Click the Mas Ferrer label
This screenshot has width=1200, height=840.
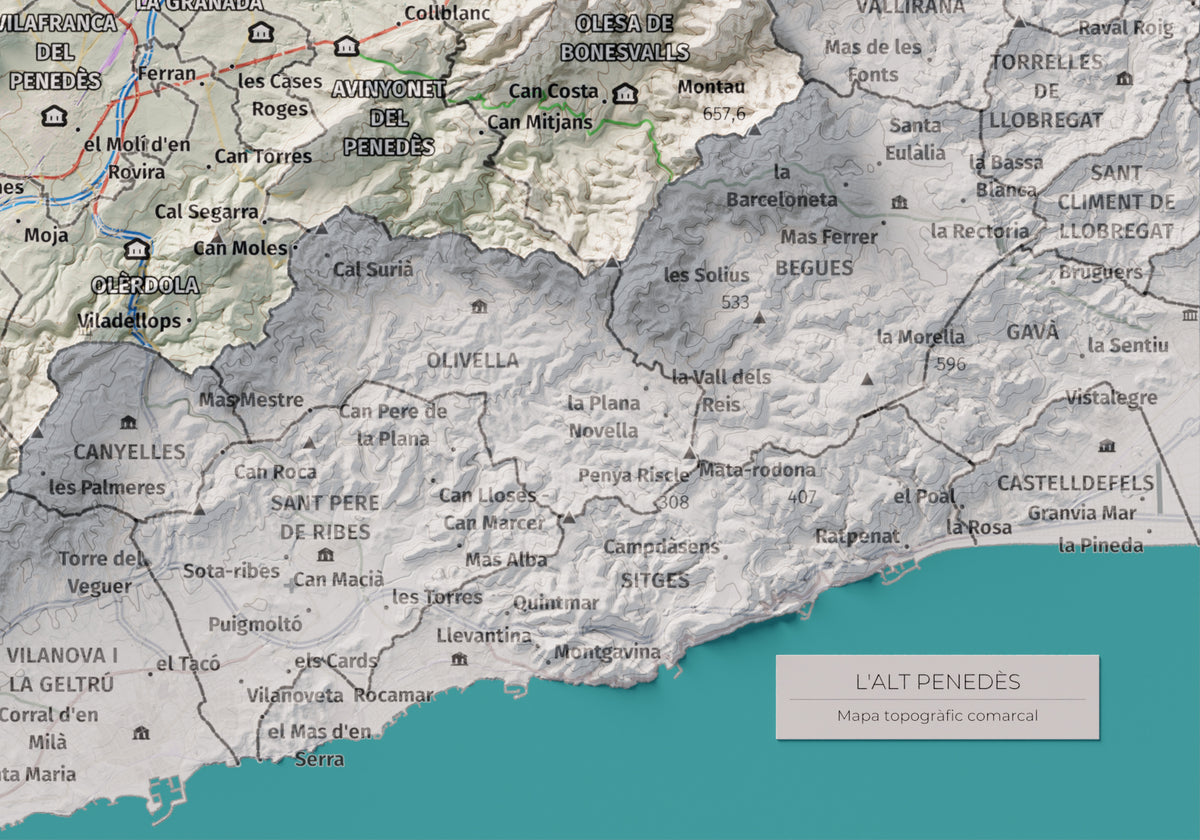[829, 237]
